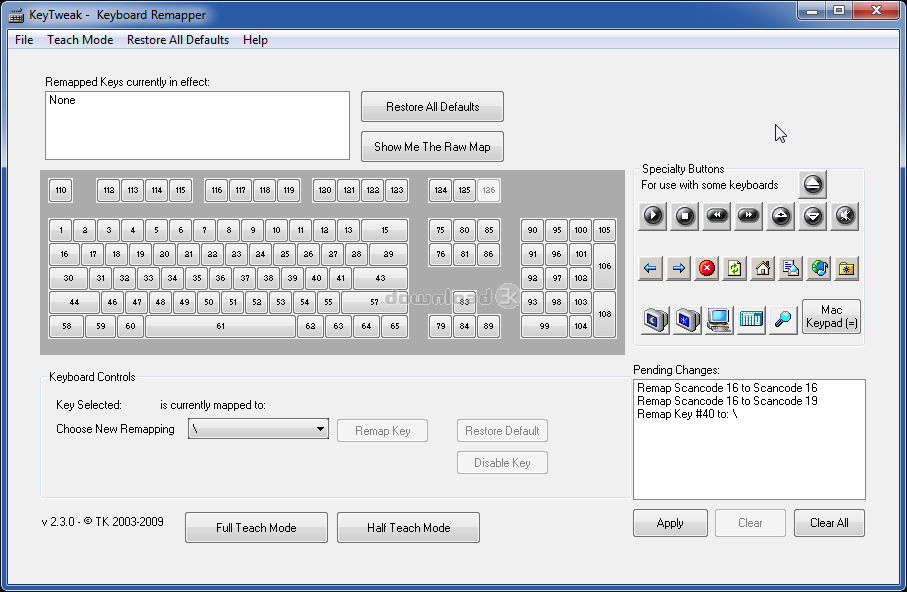907x592 pixels.
Task: Click the Search magnifier specialty button
Action: (x=783, y=319)
